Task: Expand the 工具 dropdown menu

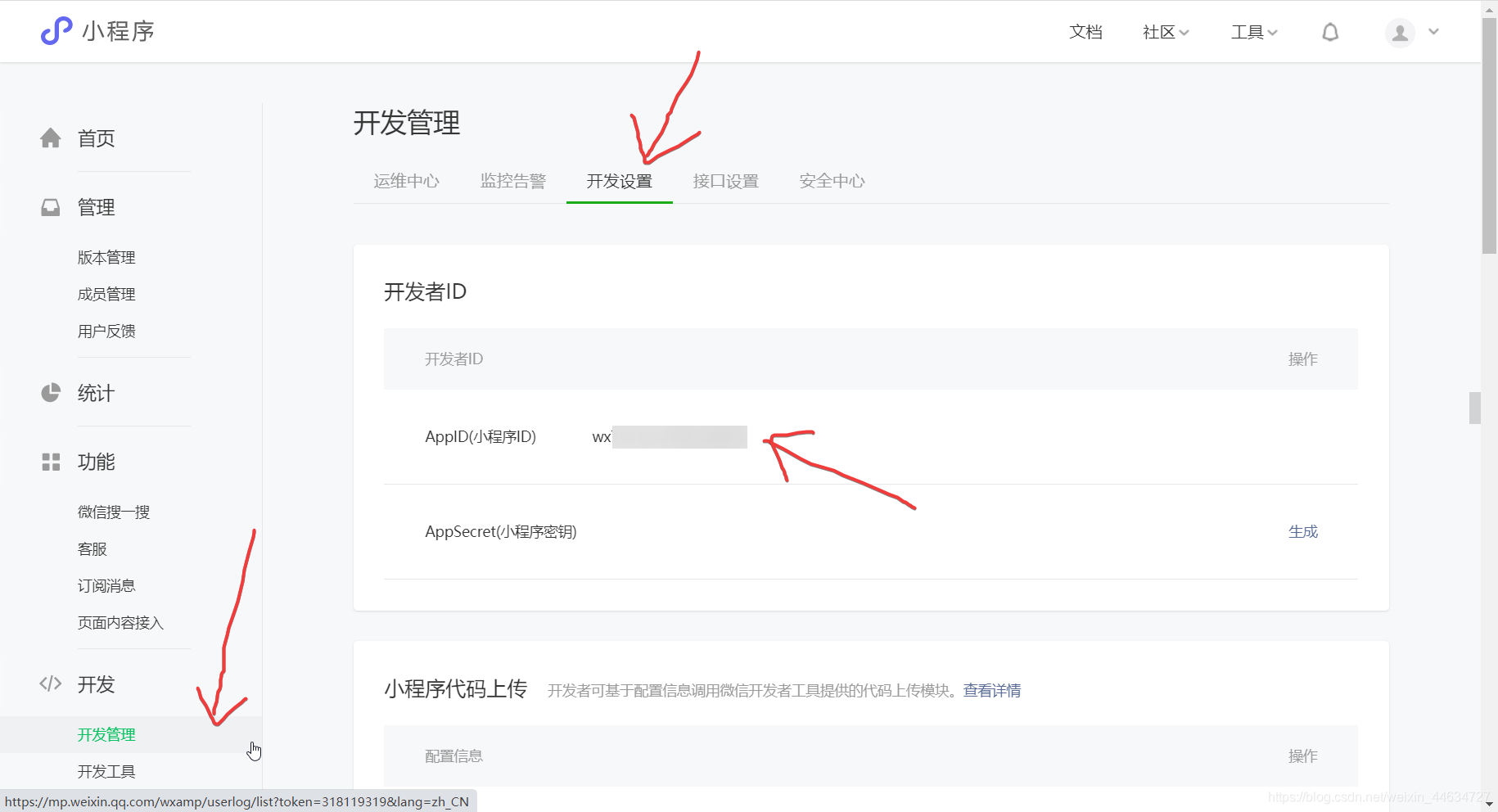Action: point(1254,32)
